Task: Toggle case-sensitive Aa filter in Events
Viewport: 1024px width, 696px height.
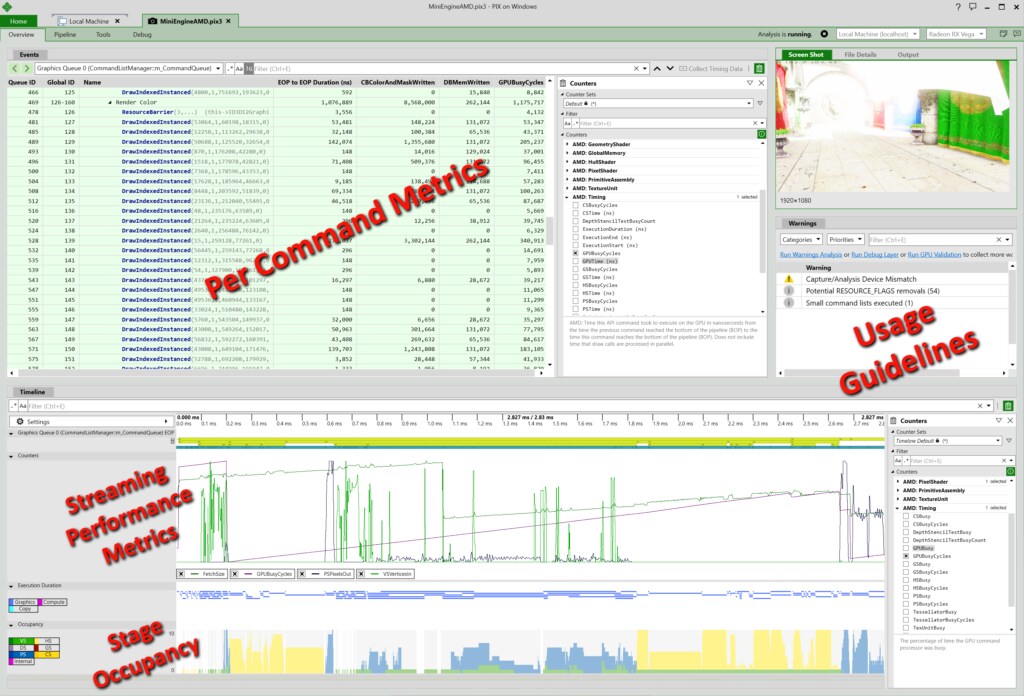Action: [x=240, y=68]
